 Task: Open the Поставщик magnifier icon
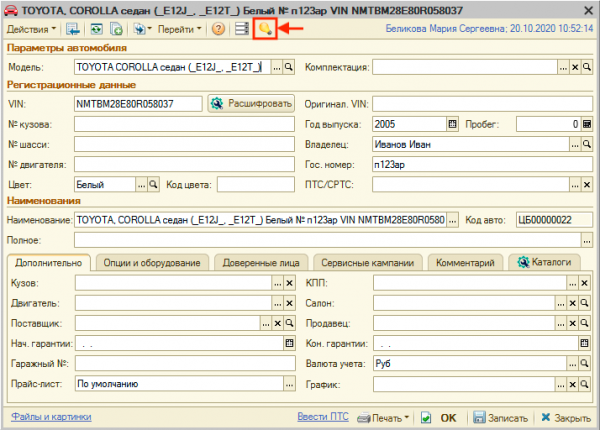(290, 323)
